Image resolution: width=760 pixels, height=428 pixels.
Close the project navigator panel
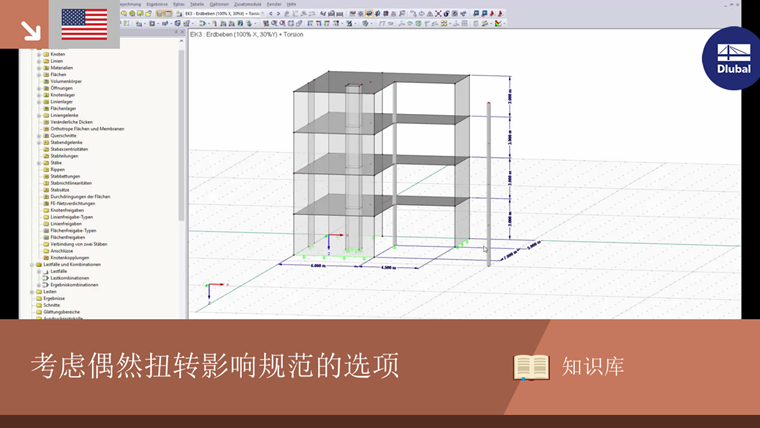click(x=182, y=32)
